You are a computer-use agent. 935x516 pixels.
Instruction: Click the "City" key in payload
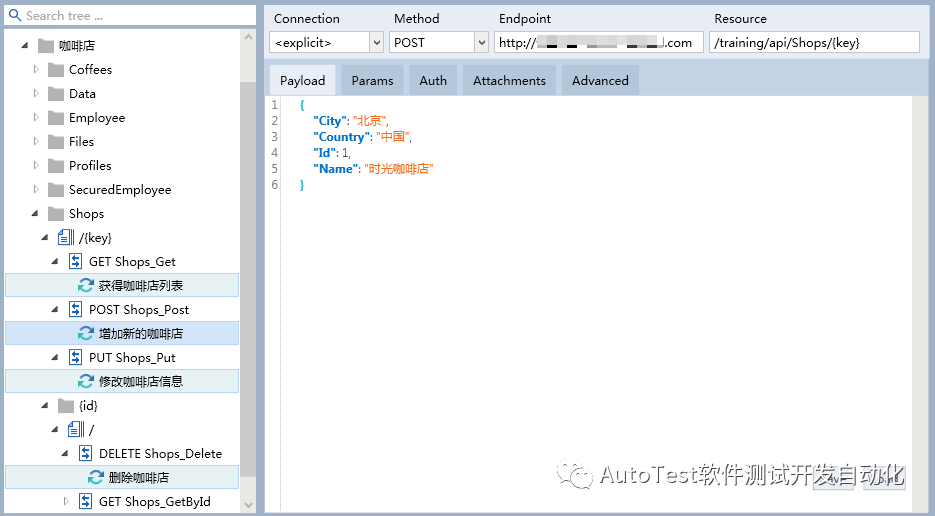[x=330, y=120]
